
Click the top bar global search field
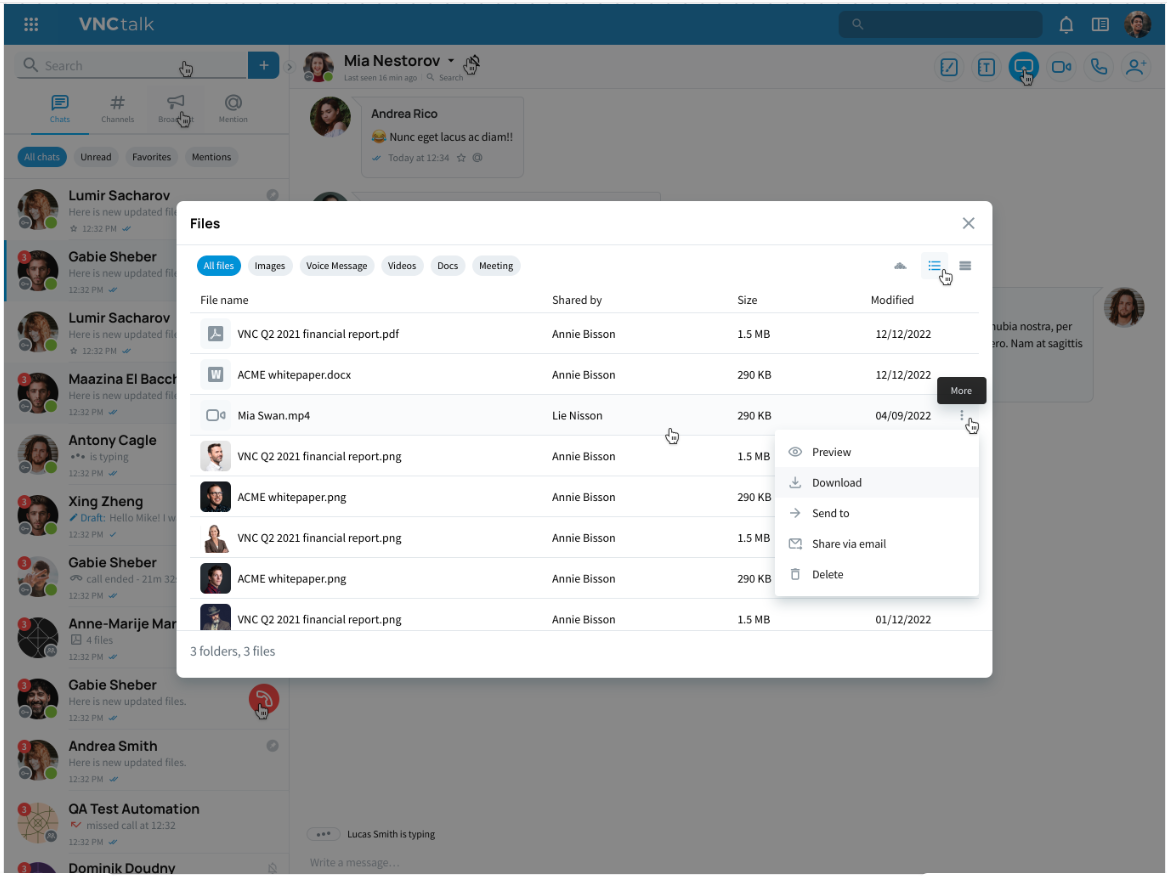click(940, 24)
